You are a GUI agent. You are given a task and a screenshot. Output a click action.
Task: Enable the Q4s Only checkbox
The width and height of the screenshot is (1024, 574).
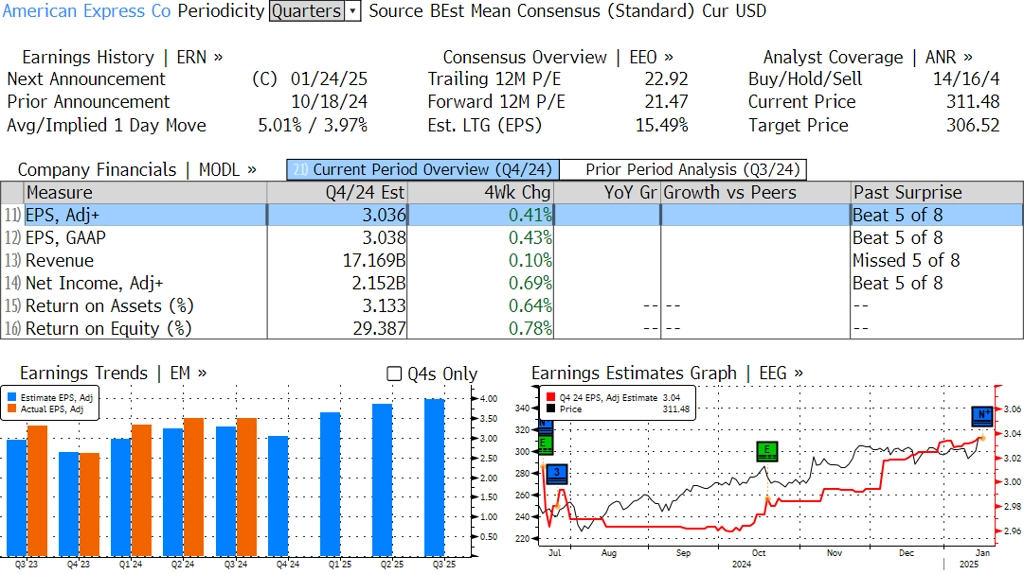click(x=394, y=374)
